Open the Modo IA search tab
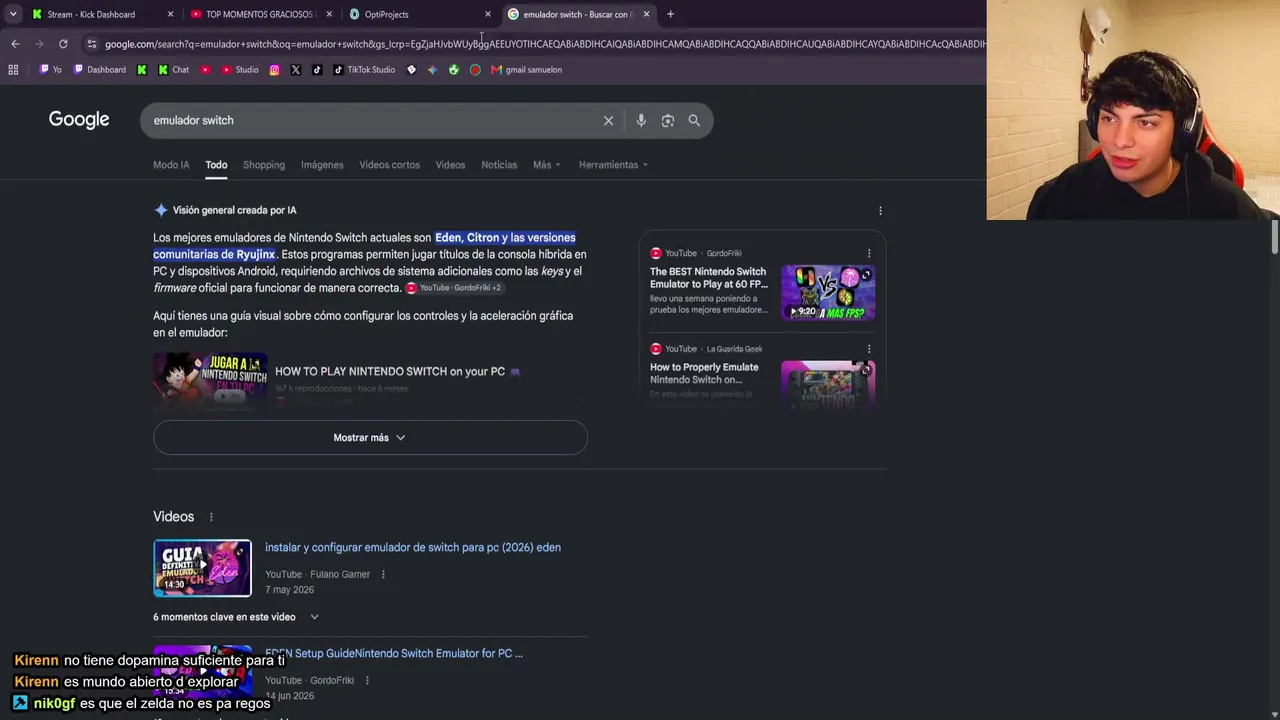This screenshot has height=720, width=1280. (x=171, y=165)
